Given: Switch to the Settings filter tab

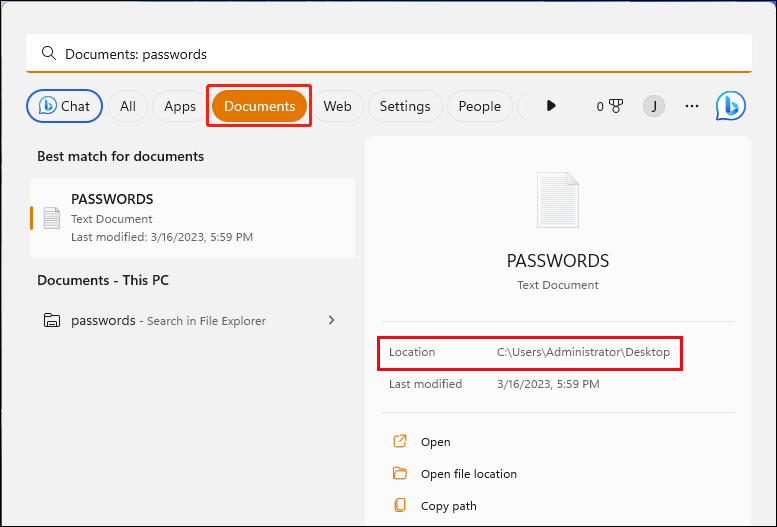Looking at the screenshot, I should pyautogui.click(x=405, y=106).
